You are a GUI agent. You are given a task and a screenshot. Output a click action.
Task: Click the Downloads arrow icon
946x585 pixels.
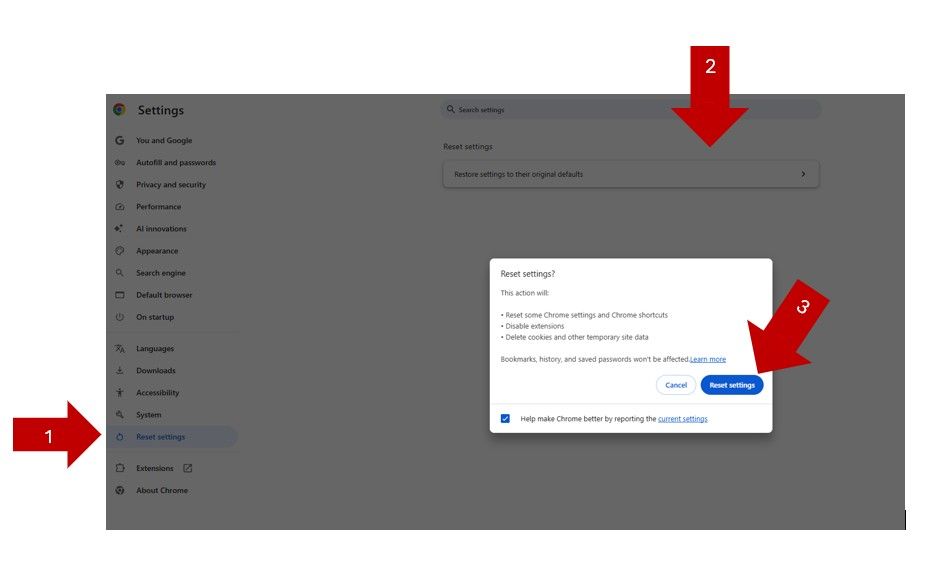click(x=119, y=370)
